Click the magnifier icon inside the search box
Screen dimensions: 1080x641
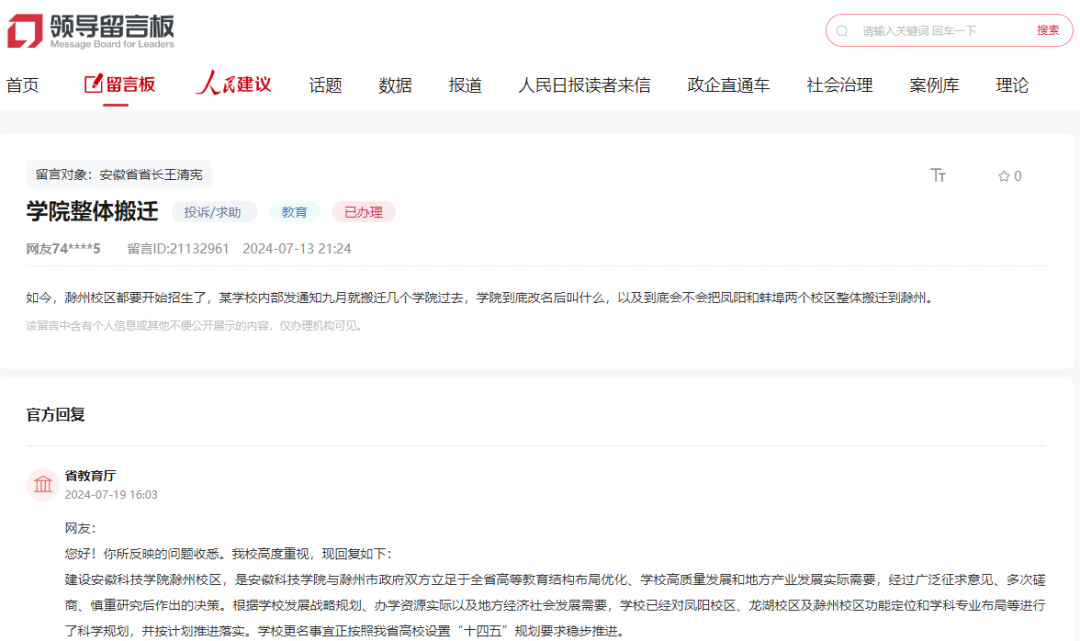coord(841,31)
